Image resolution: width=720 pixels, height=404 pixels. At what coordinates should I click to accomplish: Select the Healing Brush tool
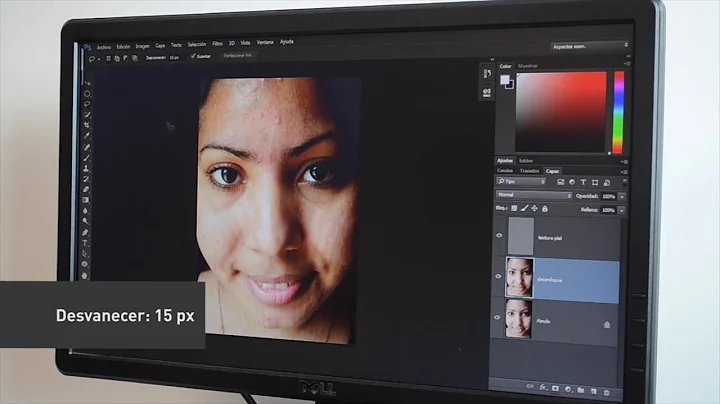87,147
